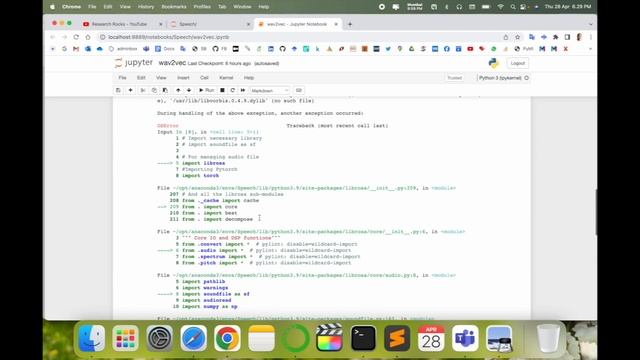Open Sublime Text from the dock

(x=397, y=338)
